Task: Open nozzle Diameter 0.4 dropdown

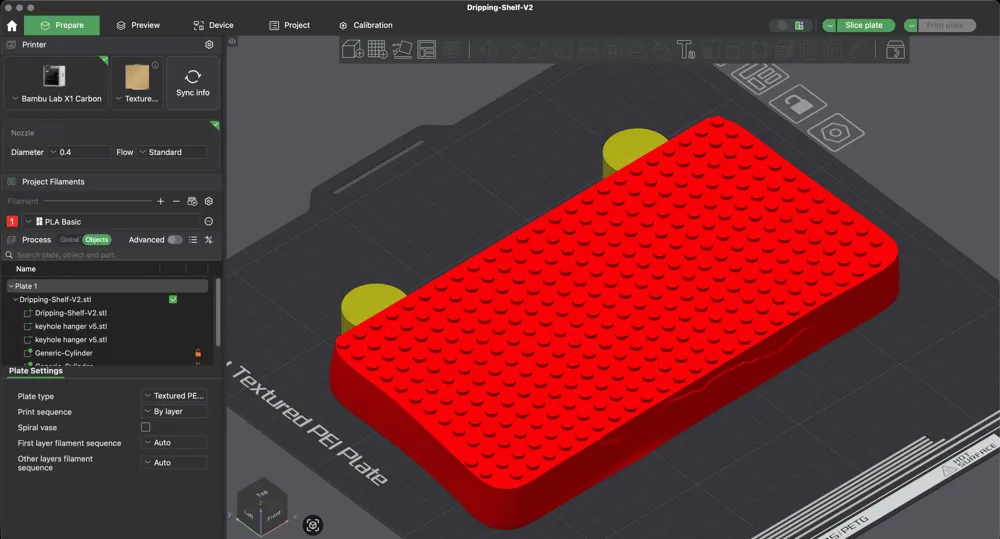Action: pos(78,152)
